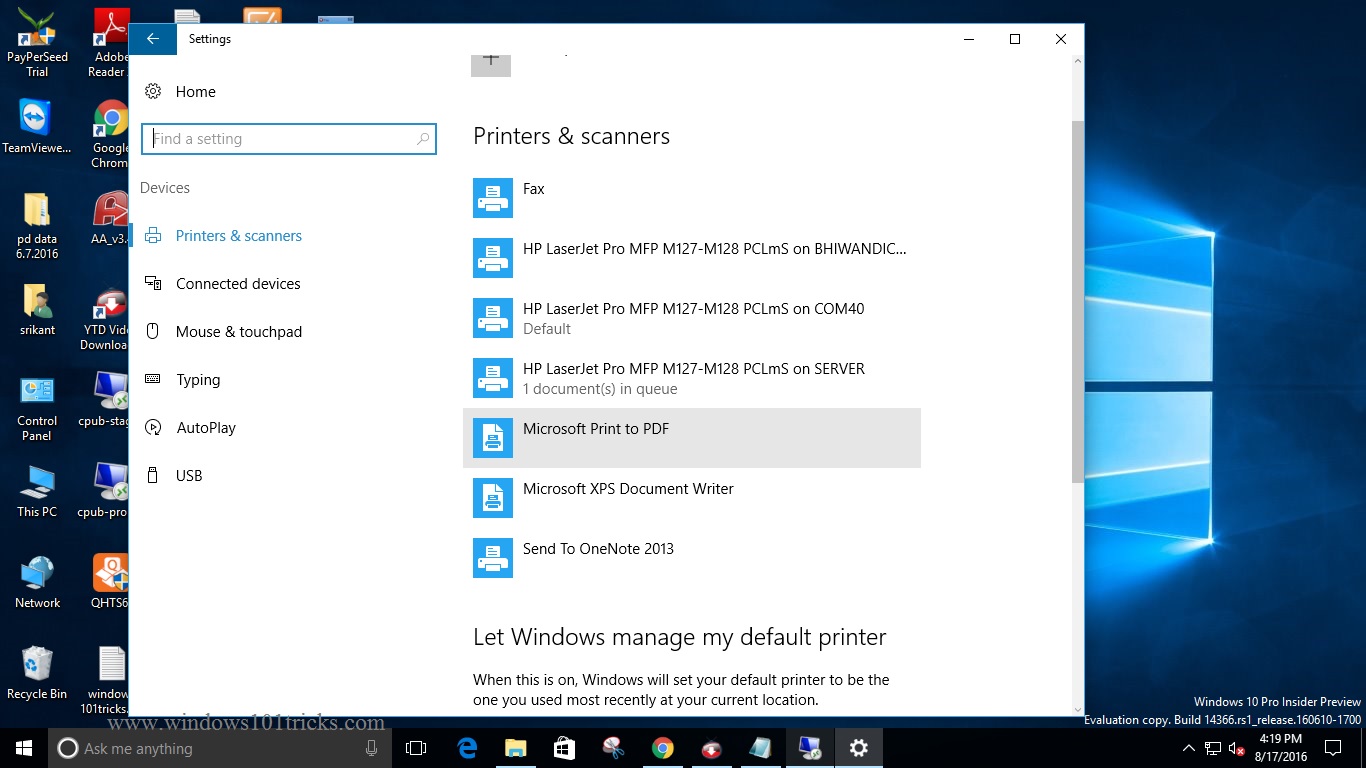Open the Action Center notifications
Screen dimensions: 1366x768
pyautogui.click(x=1333, y=748)
